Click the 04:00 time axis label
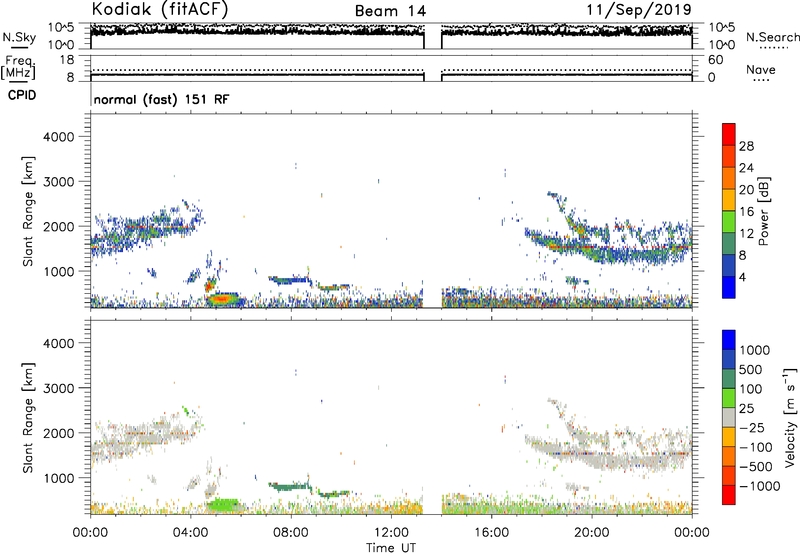 click(191, 533)
